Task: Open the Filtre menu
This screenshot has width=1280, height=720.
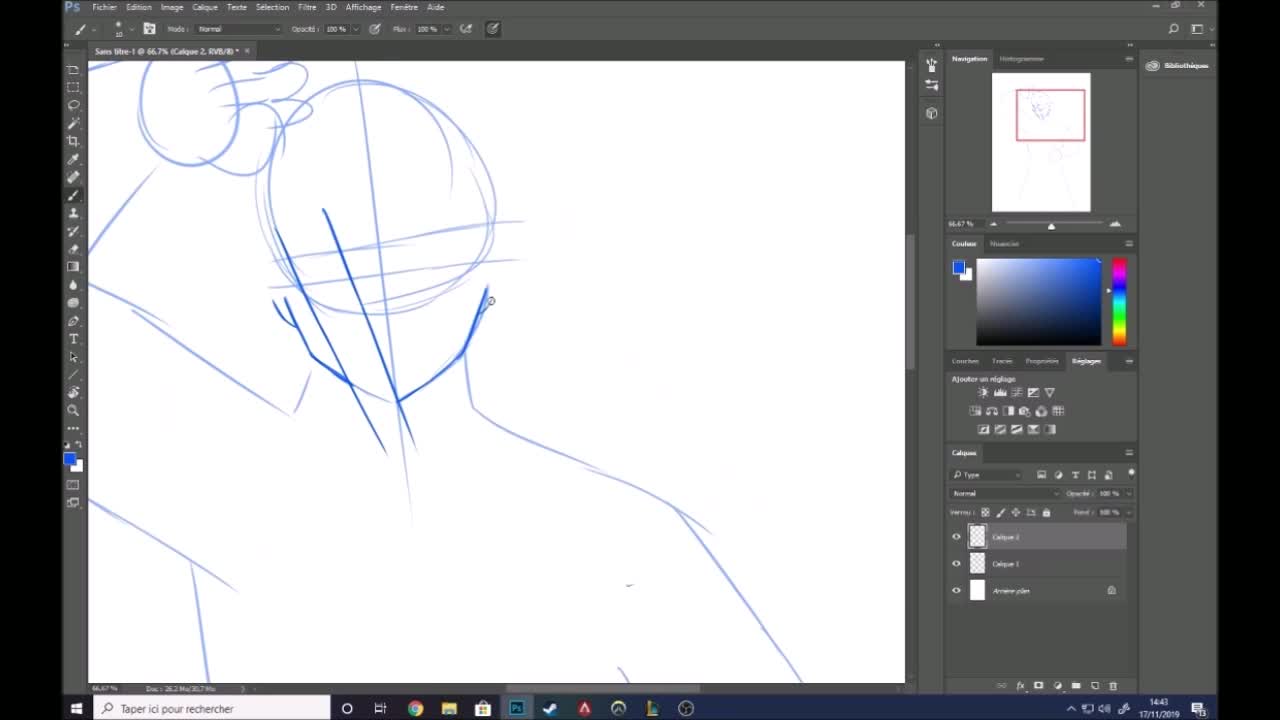Action: pyautogui.click(x=307, y=7)
